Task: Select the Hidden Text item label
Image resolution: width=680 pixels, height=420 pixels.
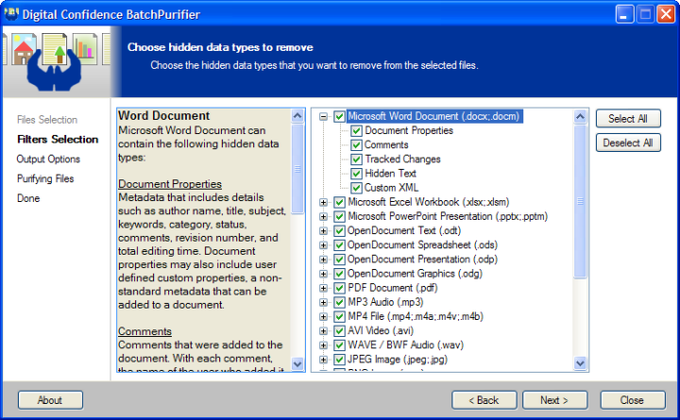Action: [x=390, y=174]
